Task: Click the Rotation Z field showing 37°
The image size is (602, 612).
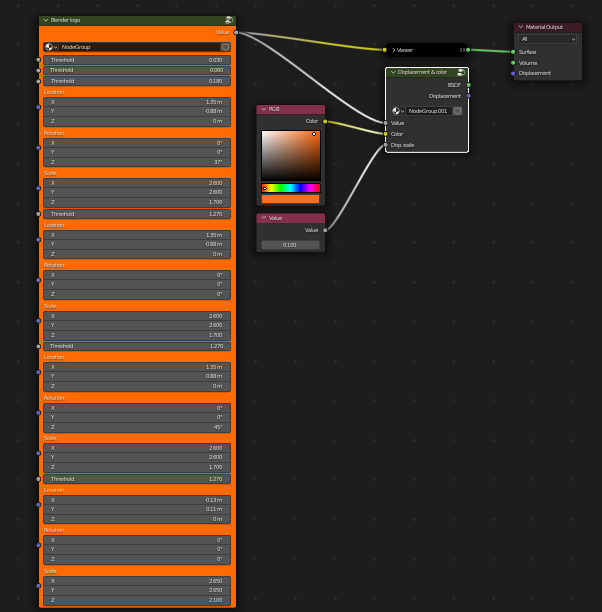Action: click(137, 162)
